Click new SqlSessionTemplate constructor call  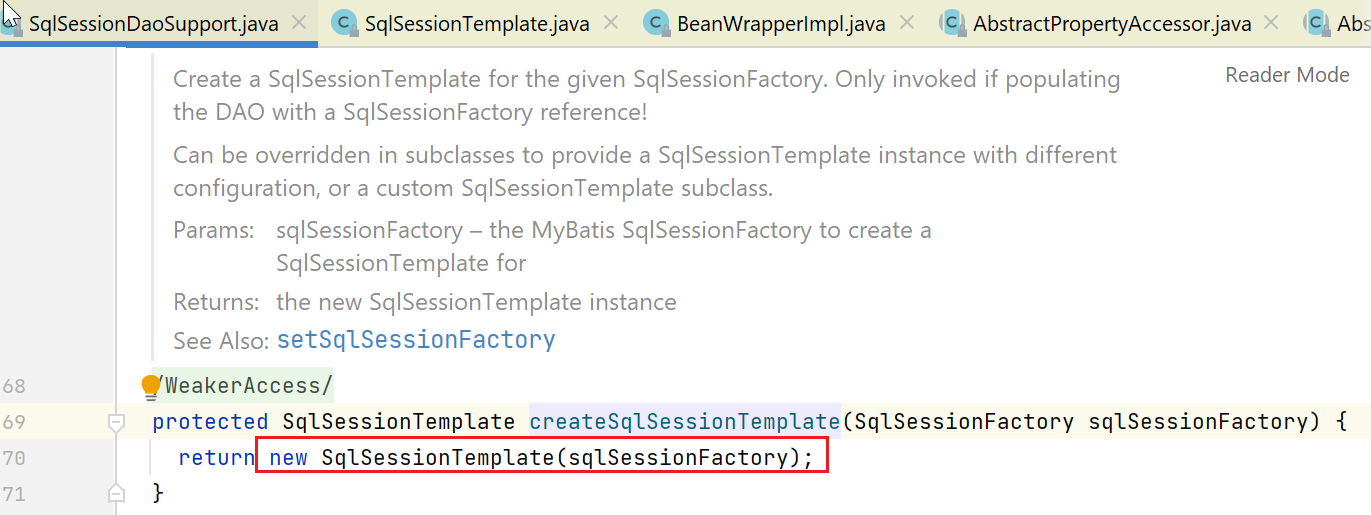tap(542, 457)
